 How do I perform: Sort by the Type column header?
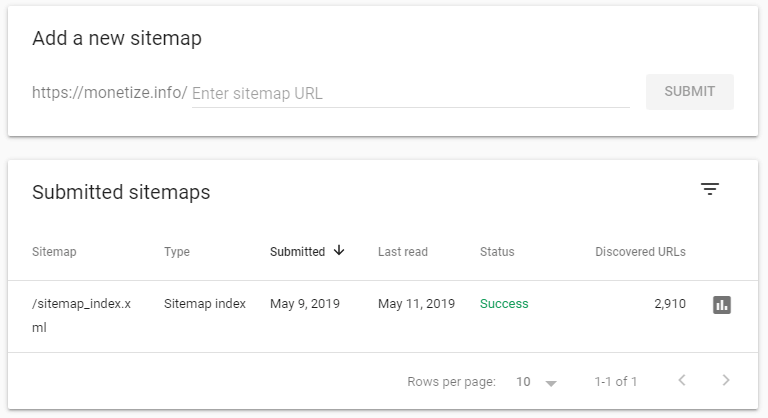coord(177,252)
